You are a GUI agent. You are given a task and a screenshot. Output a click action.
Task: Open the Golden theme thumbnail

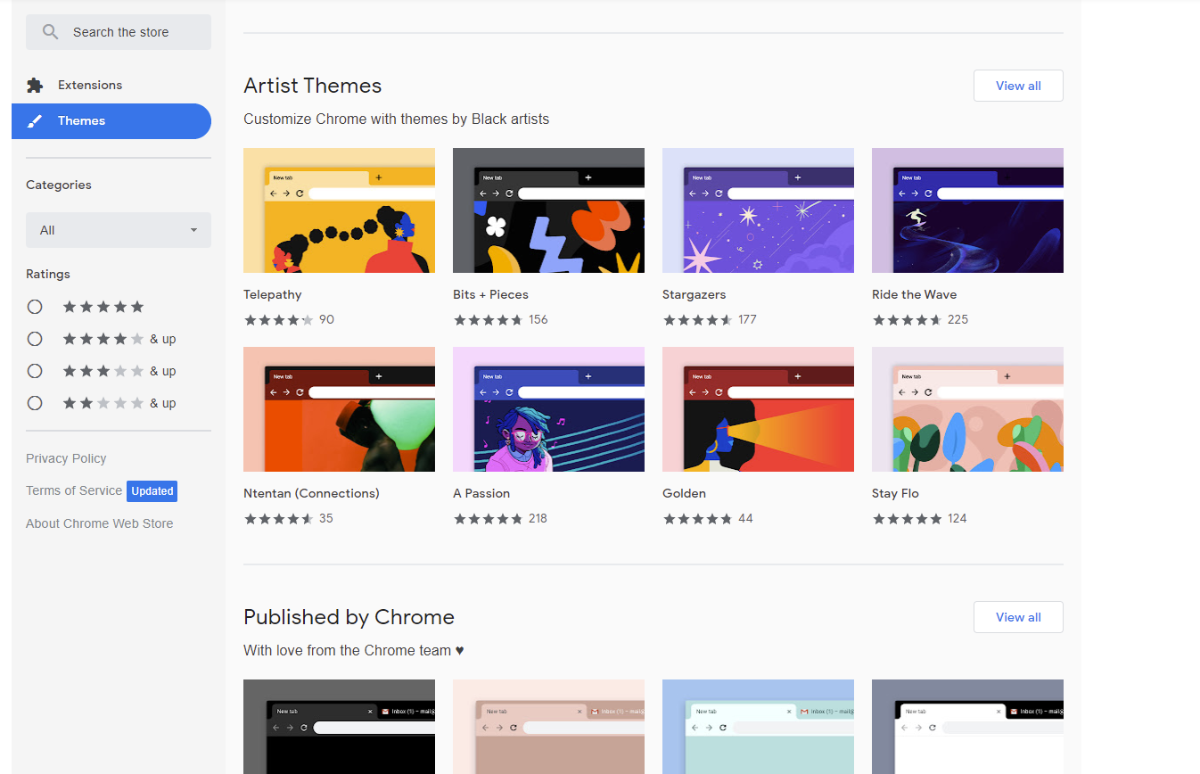click(x=758, y=409)
